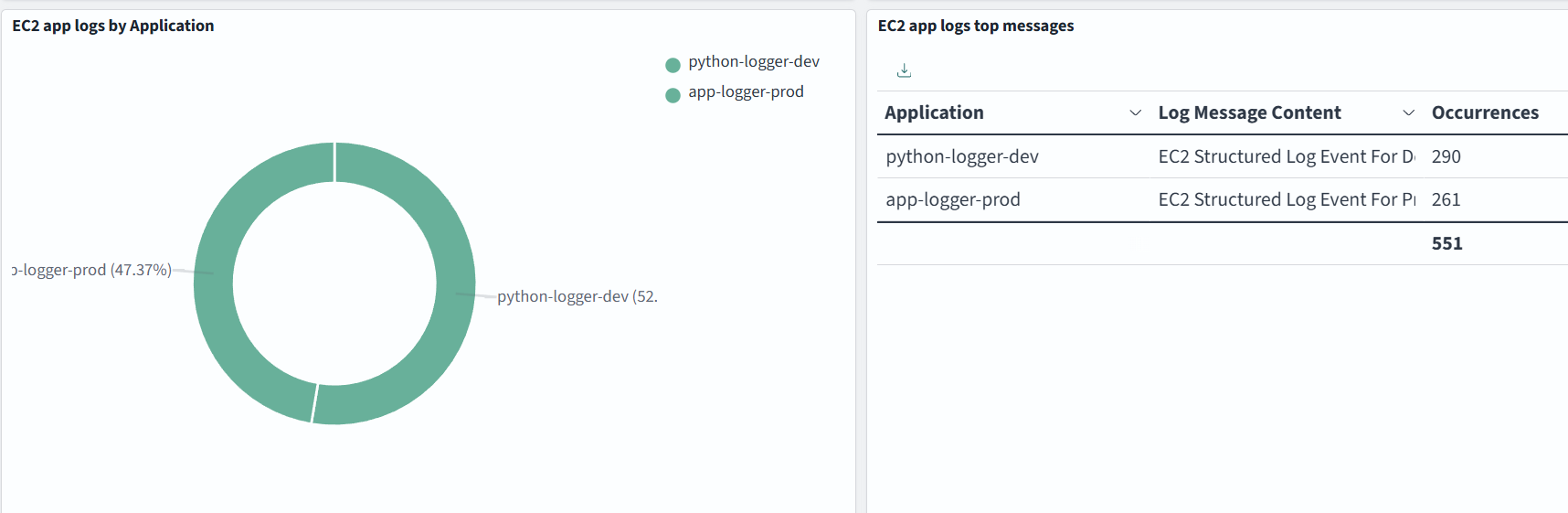1568x513 pixels.
Task: Sort by the Application column header
Action: (x=934, y=112)
